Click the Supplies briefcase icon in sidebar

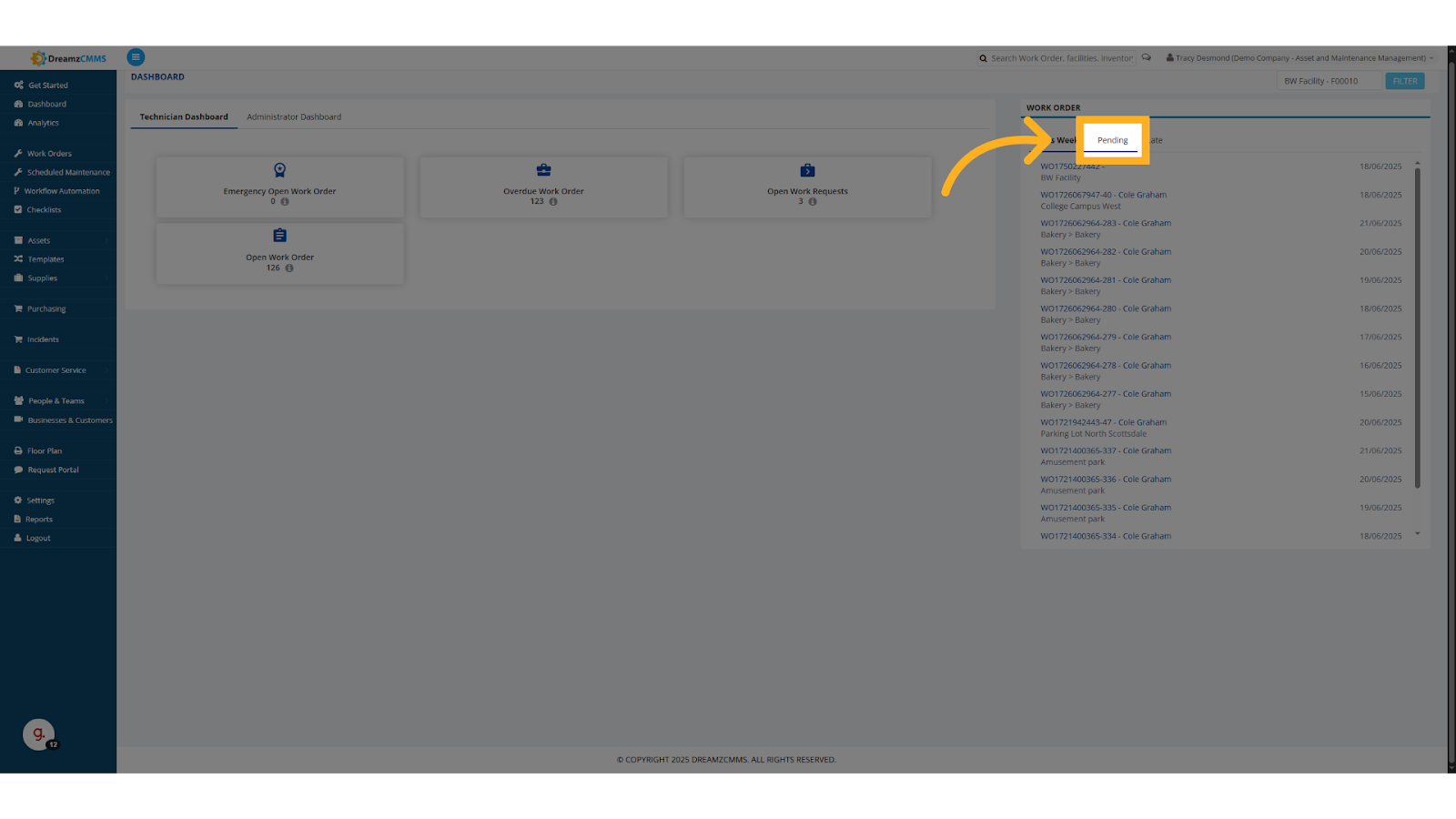(x=18, y=278)
